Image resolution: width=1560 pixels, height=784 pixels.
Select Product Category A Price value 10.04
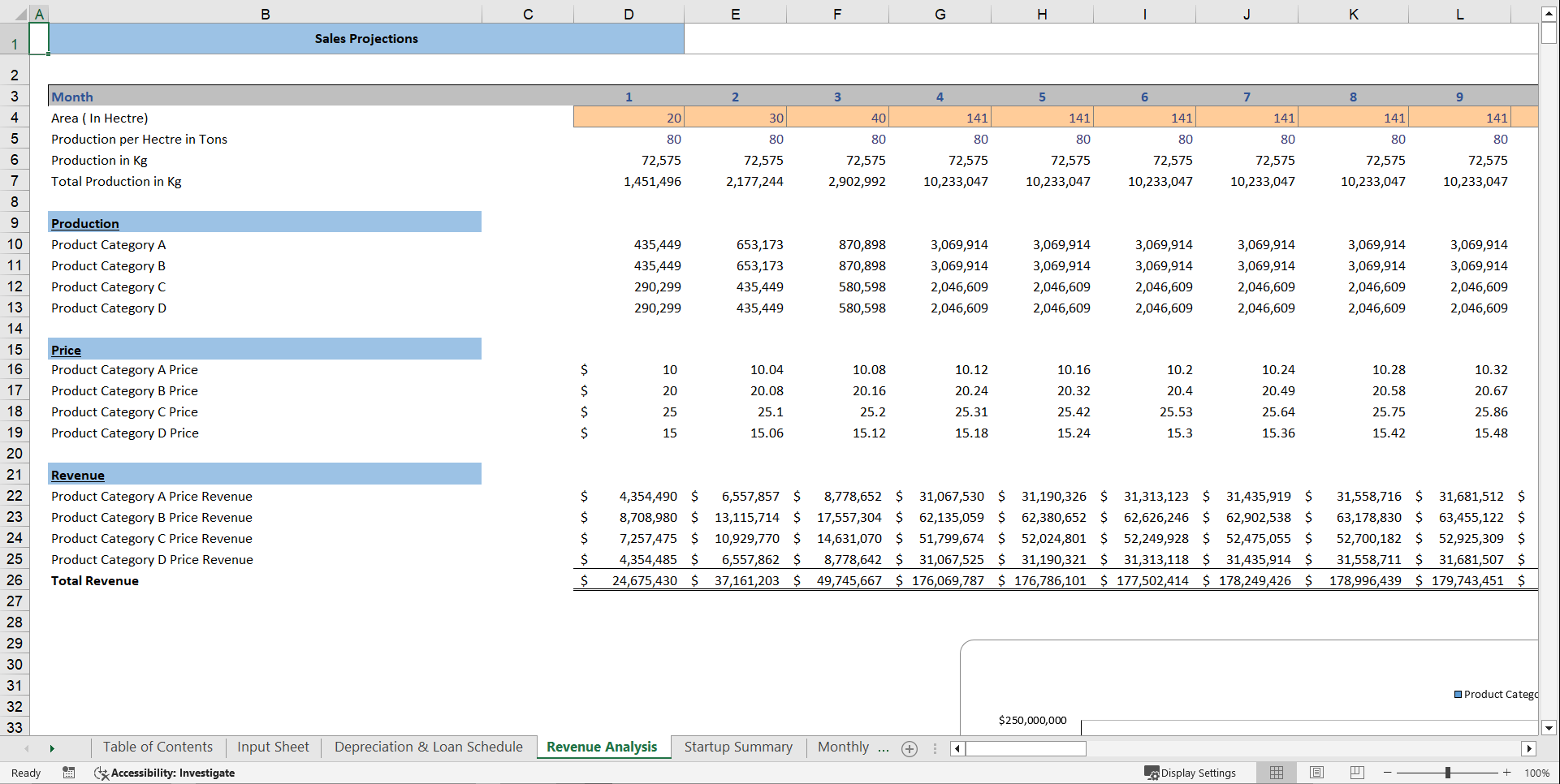[x=735, y=369]
